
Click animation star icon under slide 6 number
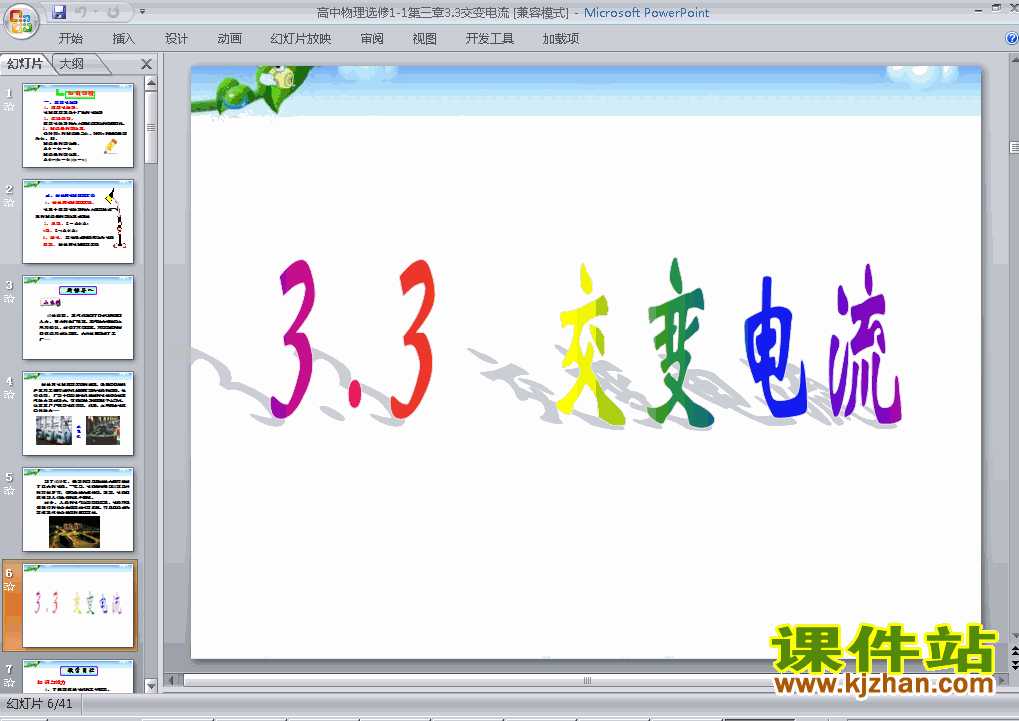[x=9, y=587]
